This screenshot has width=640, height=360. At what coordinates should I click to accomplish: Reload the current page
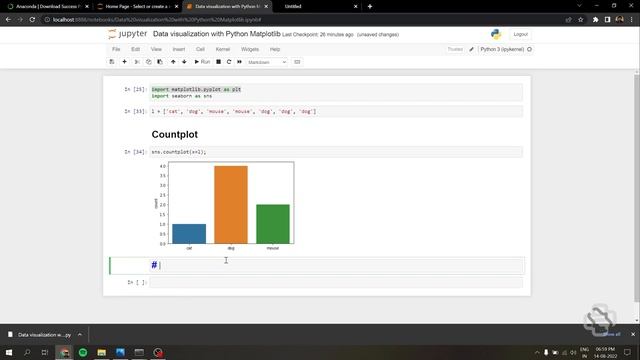click(32, 20)
